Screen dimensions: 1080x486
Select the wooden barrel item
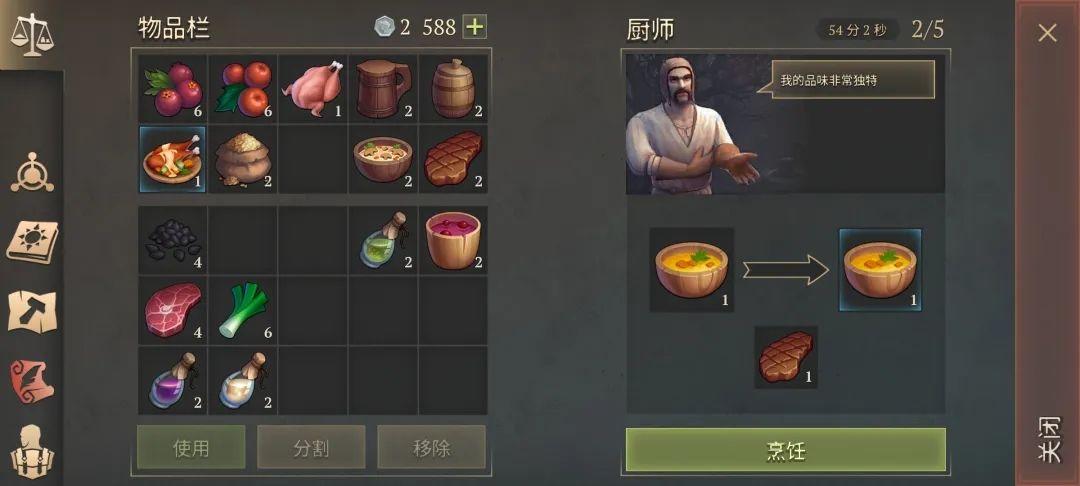point(453,89)
